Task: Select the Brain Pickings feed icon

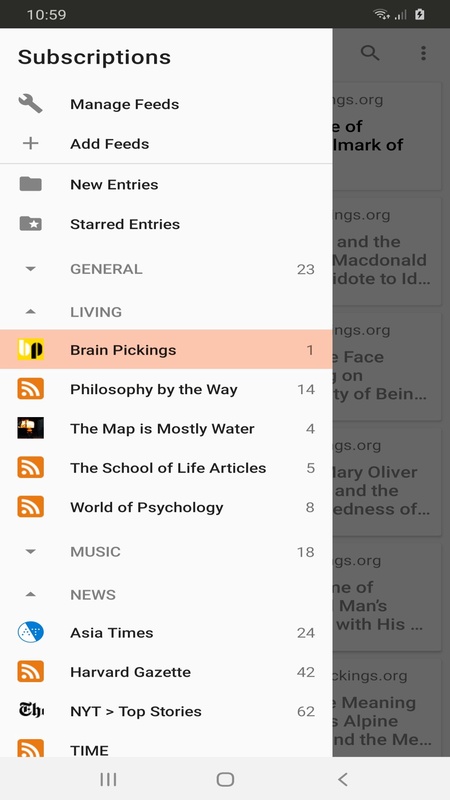Action: click(31, 349)
